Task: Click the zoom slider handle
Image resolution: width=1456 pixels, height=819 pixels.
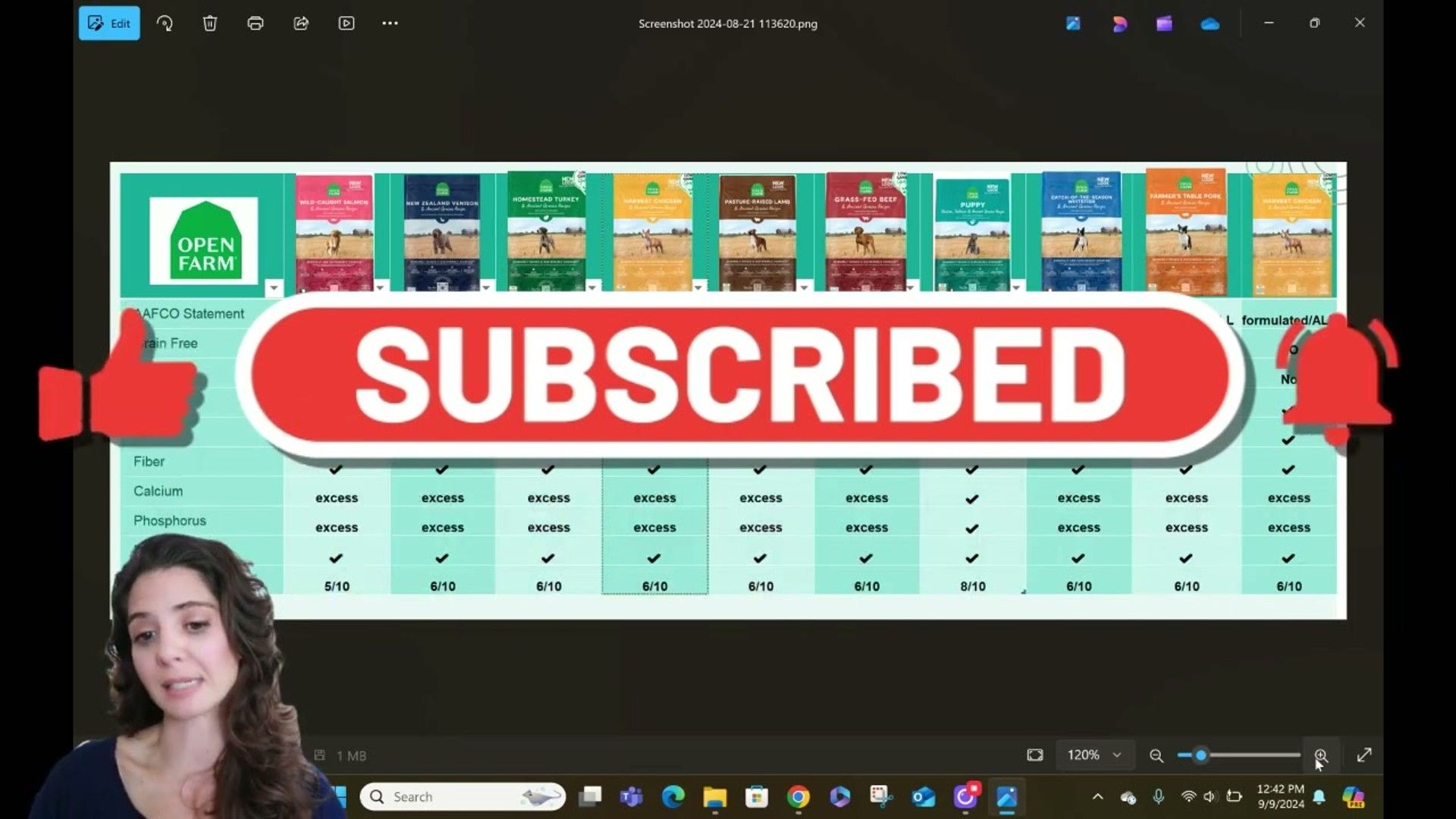Action: [1200, 755]
